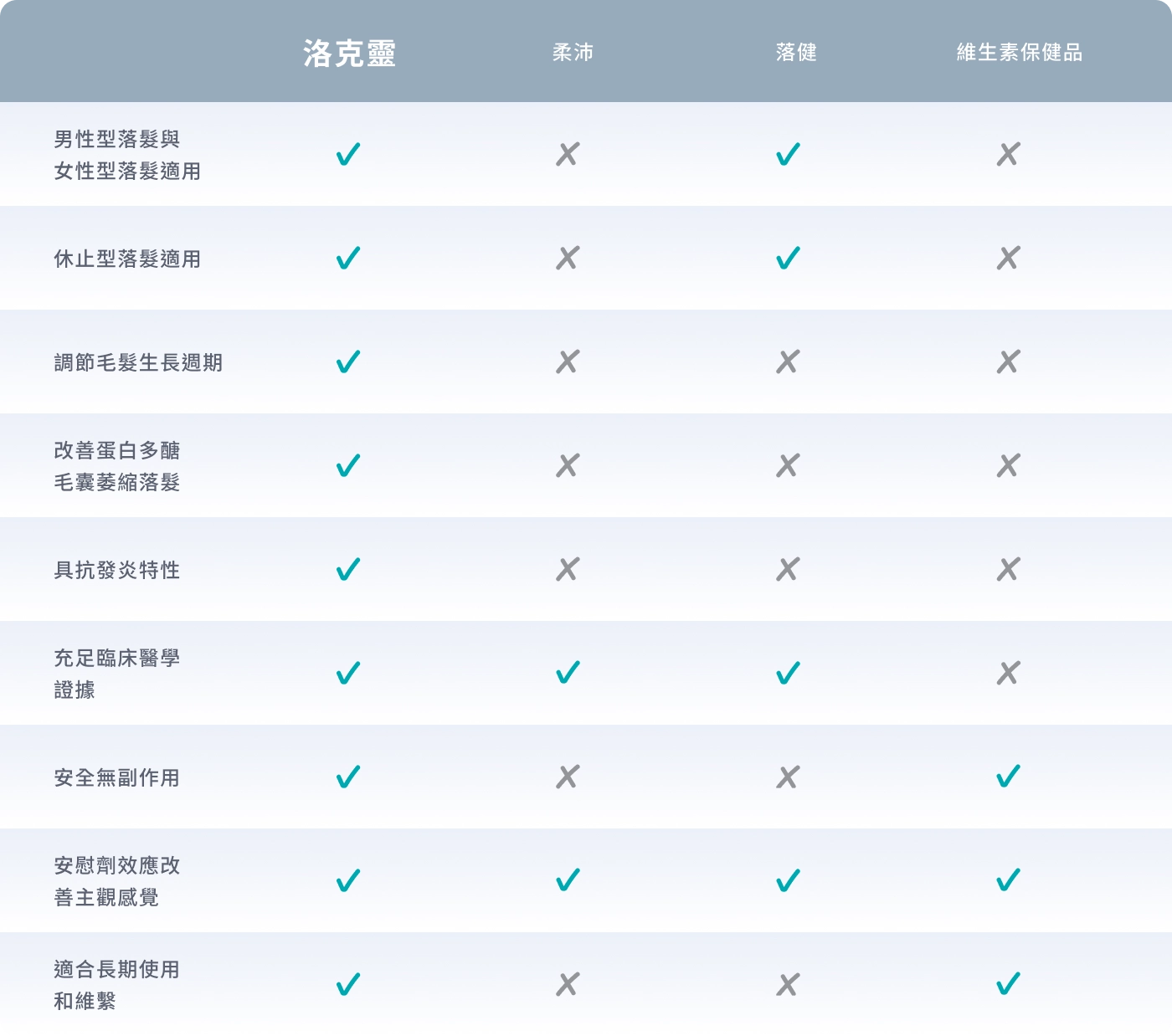
Task: Select the 調節毛髮生長週期 row label
Action: [138, 362]
